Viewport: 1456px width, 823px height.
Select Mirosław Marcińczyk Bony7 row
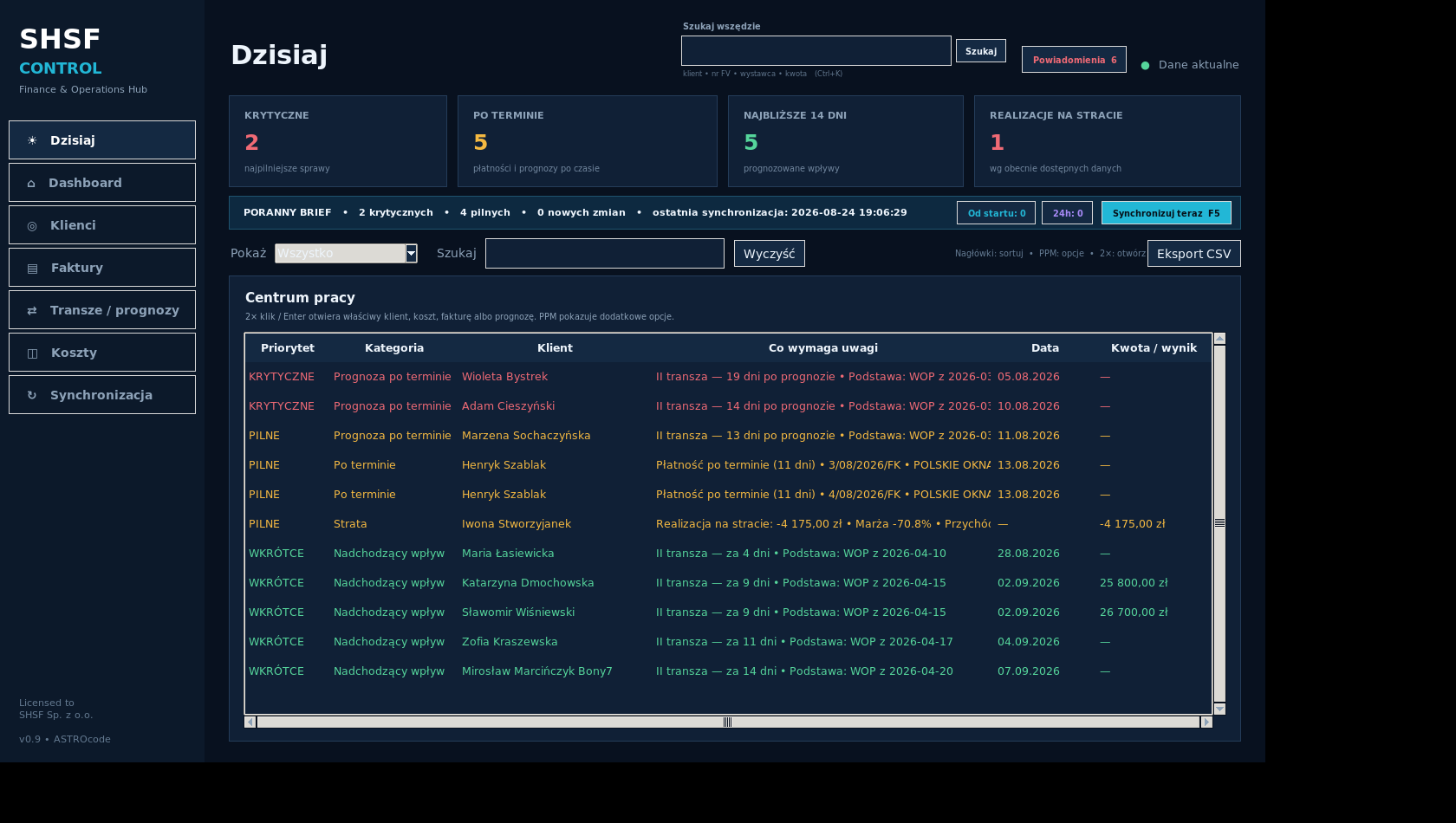[x=728, y=671]
